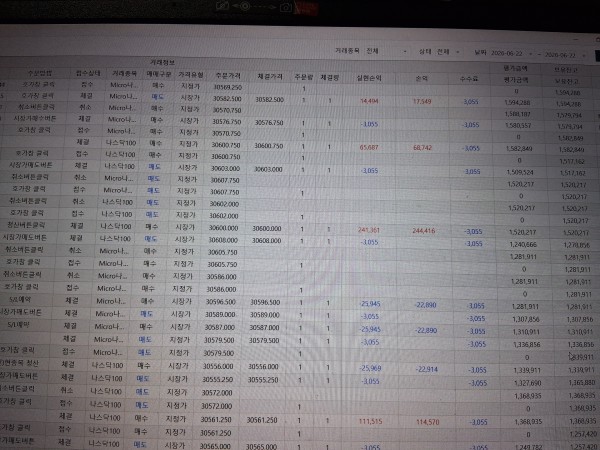Select valuation amount 1,240,666
This screenshot has width=600, height=450.
(x=523, y=244)
